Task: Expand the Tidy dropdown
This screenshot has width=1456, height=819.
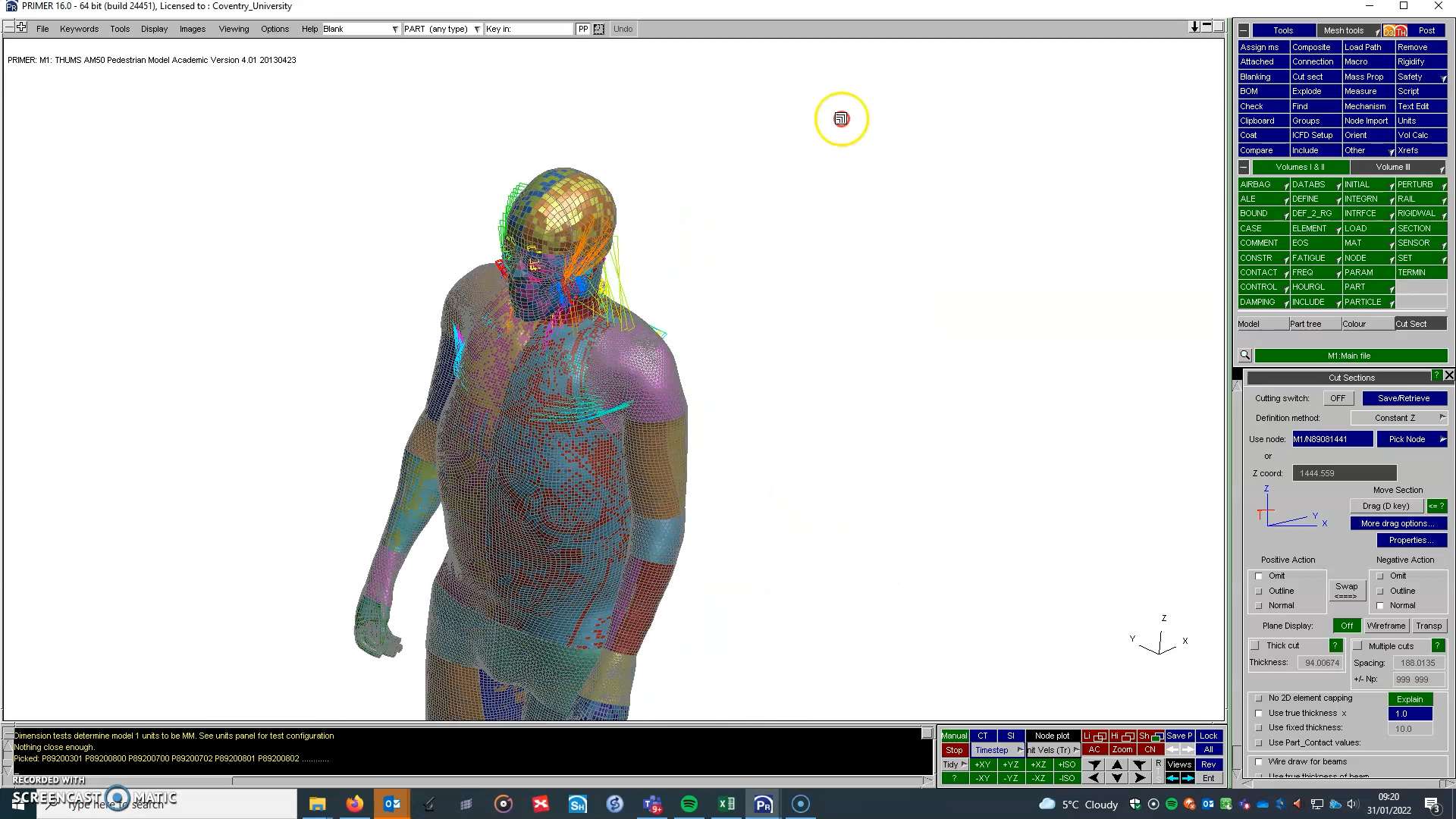Action: tap(954, 764)
